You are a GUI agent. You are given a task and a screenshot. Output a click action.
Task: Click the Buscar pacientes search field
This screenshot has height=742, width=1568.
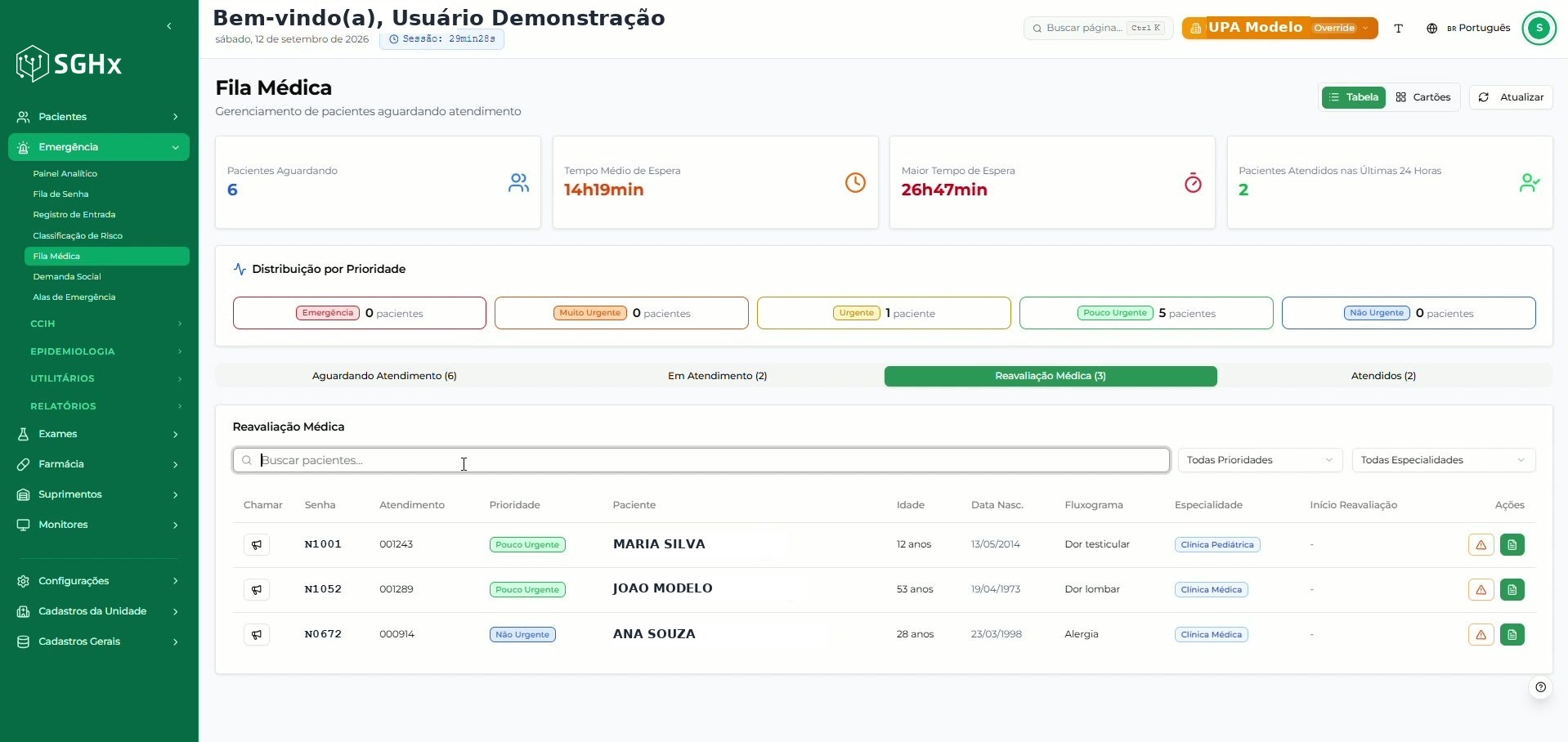[x=701, y=460]
